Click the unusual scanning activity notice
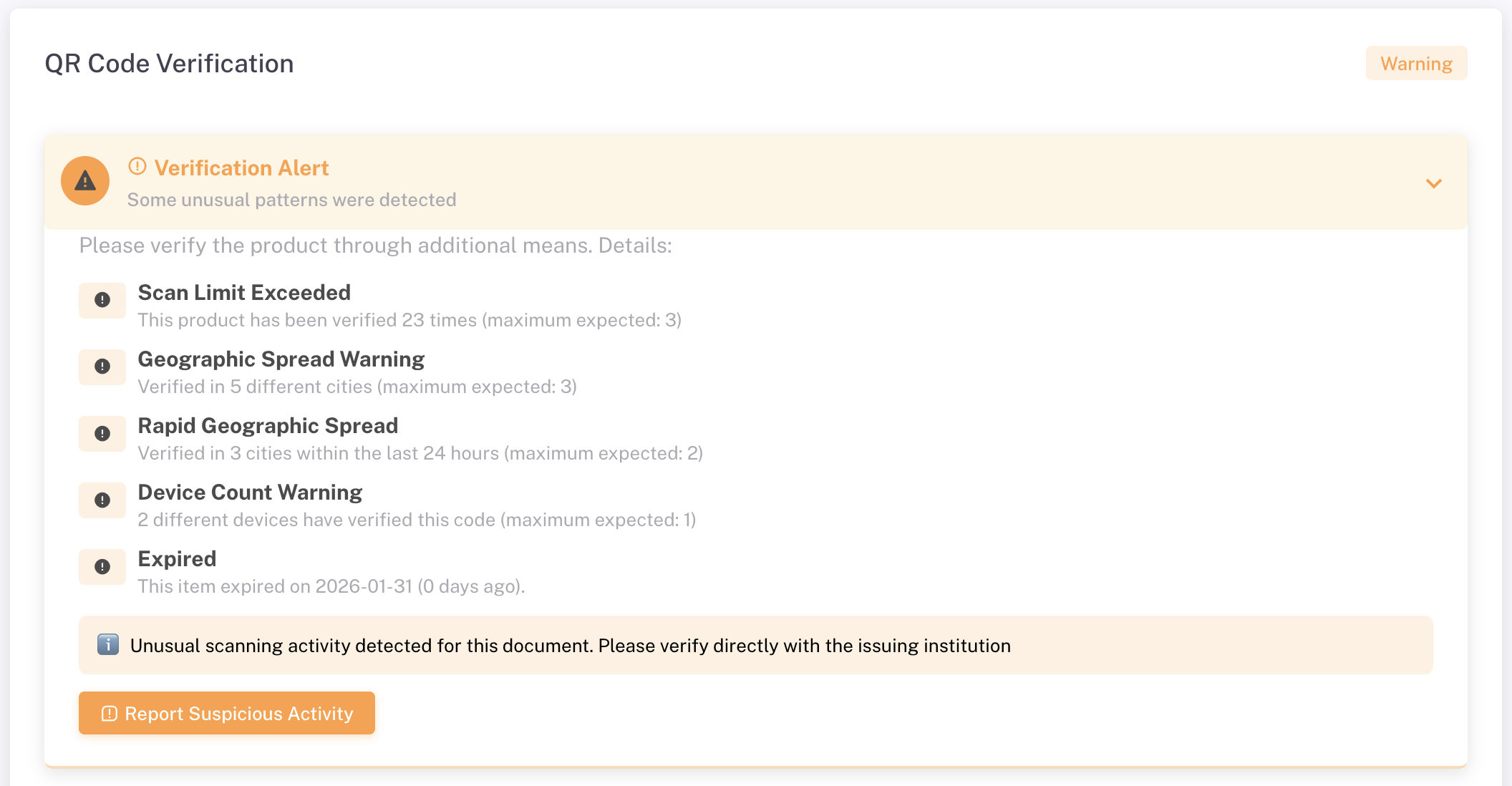The height and width of the screenshot is (786, 1512). coord(570,646)
